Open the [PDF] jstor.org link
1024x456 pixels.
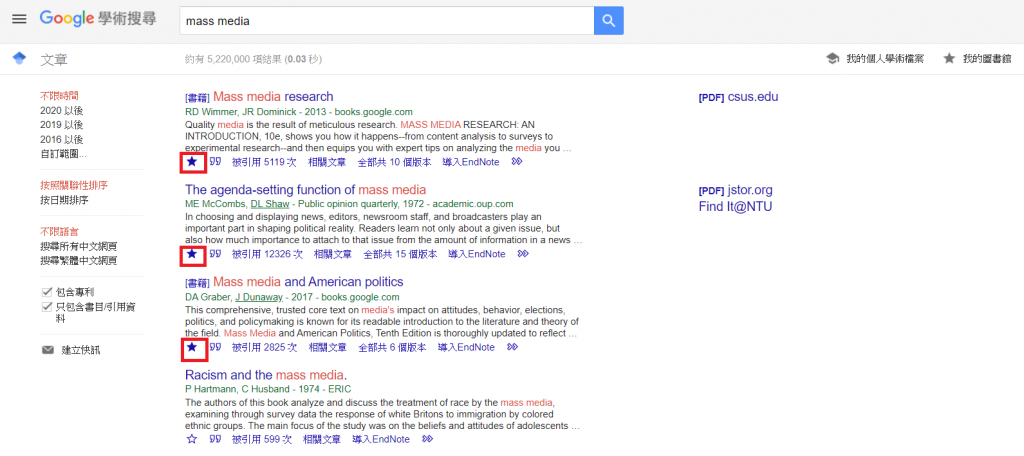coord(735,190)
